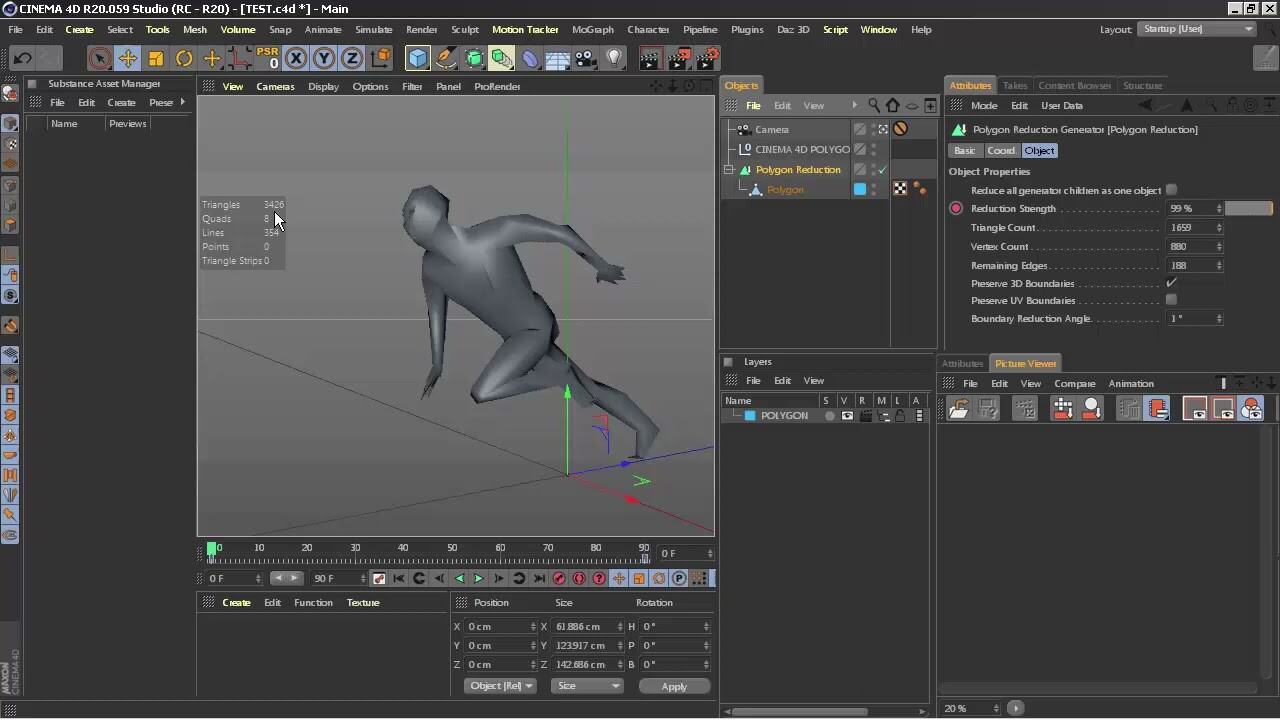
Task: Go to the end of animation
Action: tap(539, 579)
